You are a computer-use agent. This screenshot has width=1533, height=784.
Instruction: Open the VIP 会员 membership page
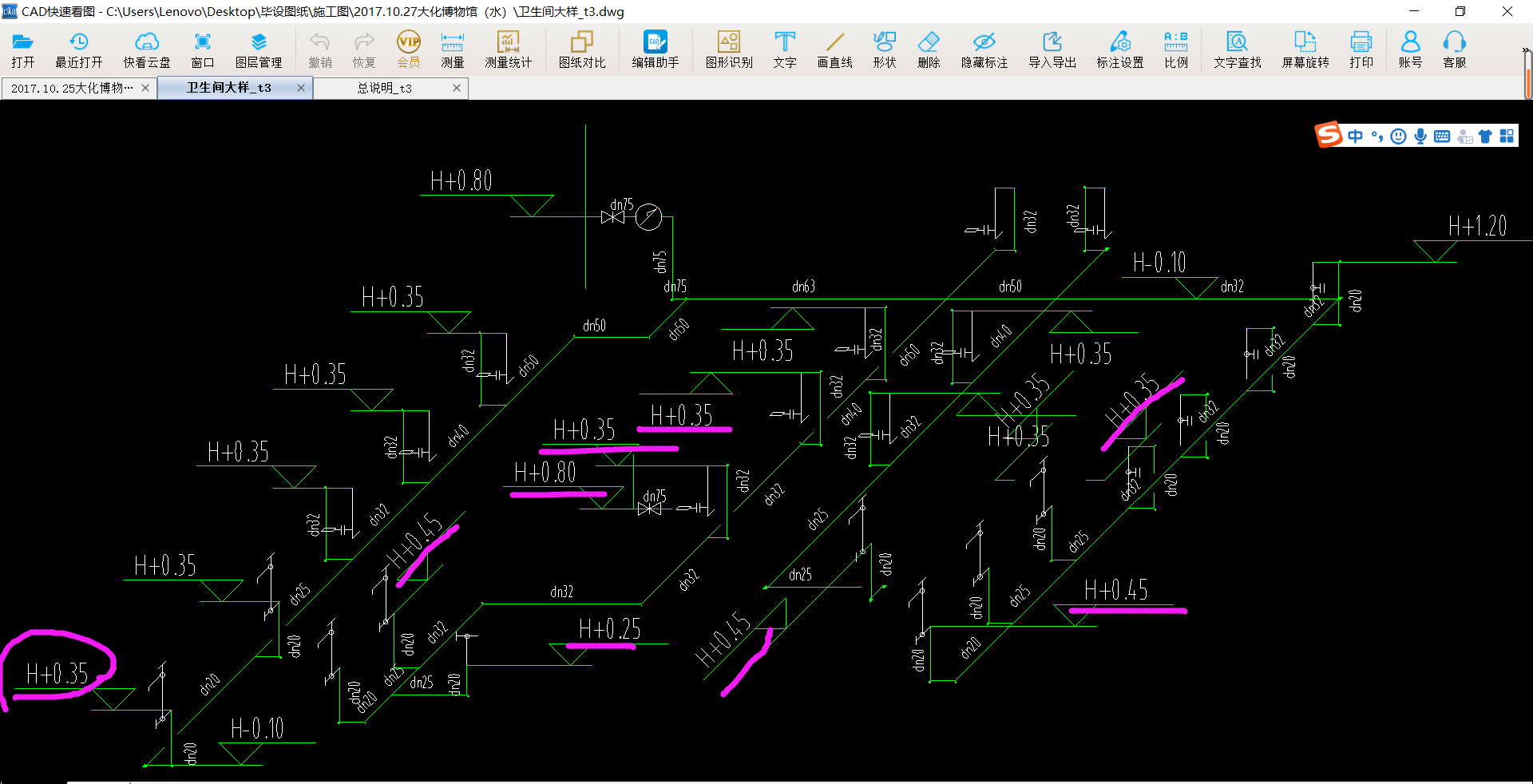point(409,49)
